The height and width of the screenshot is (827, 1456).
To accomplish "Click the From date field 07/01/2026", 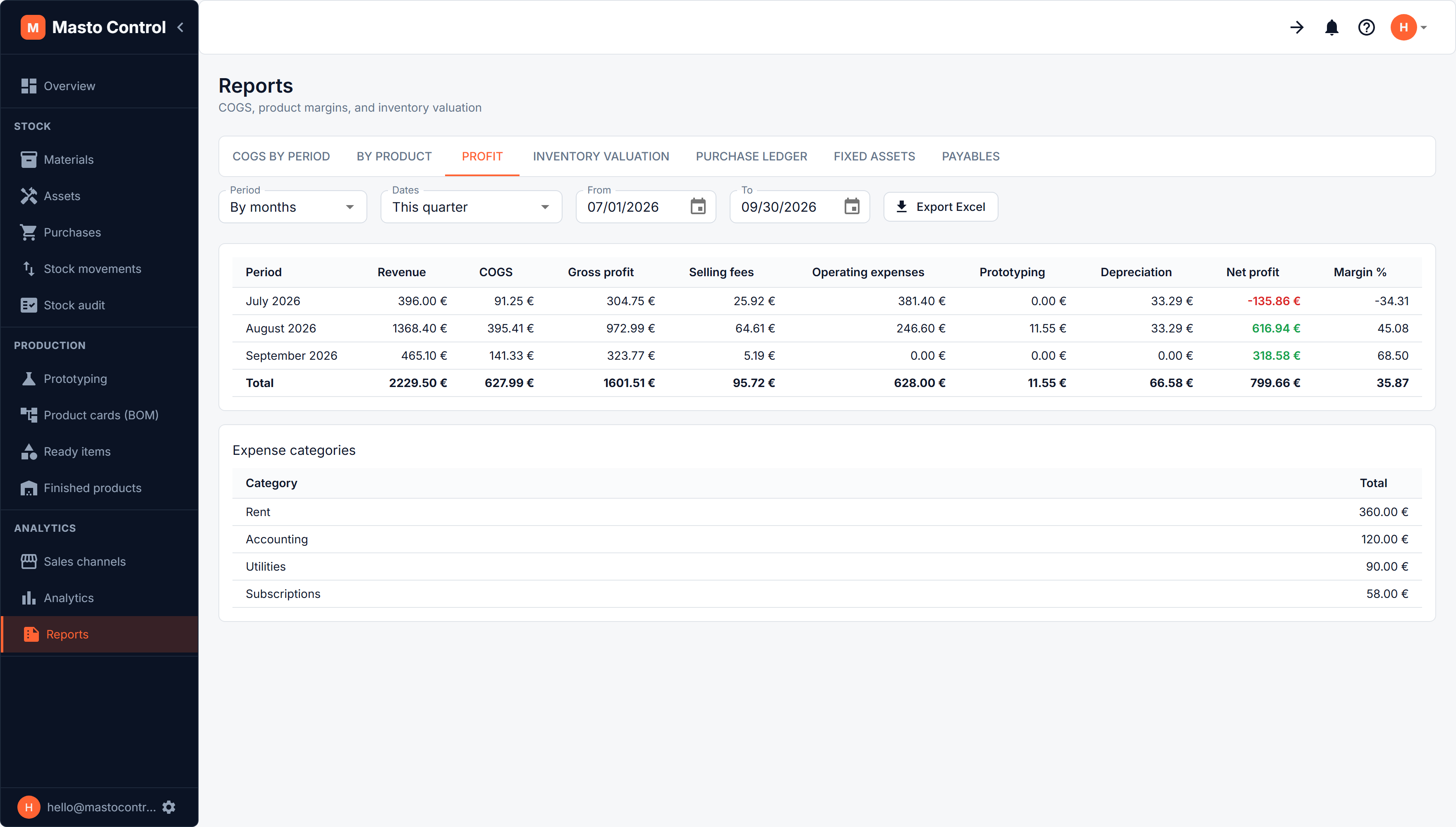I will pos(646,207).
